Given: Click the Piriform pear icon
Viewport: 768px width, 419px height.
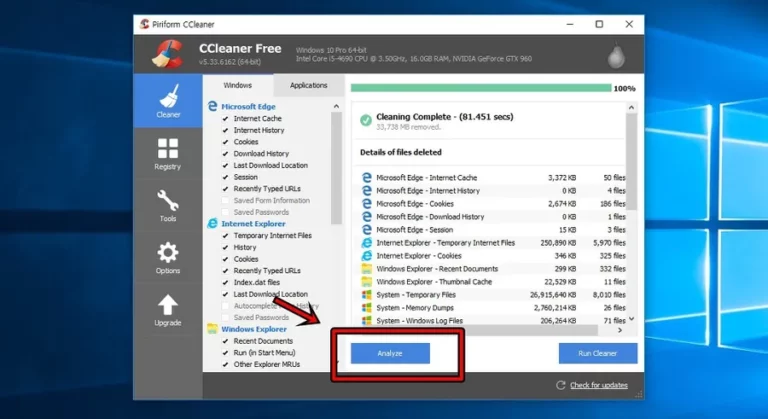Looking at the screenshot, I should pos(616,55).
